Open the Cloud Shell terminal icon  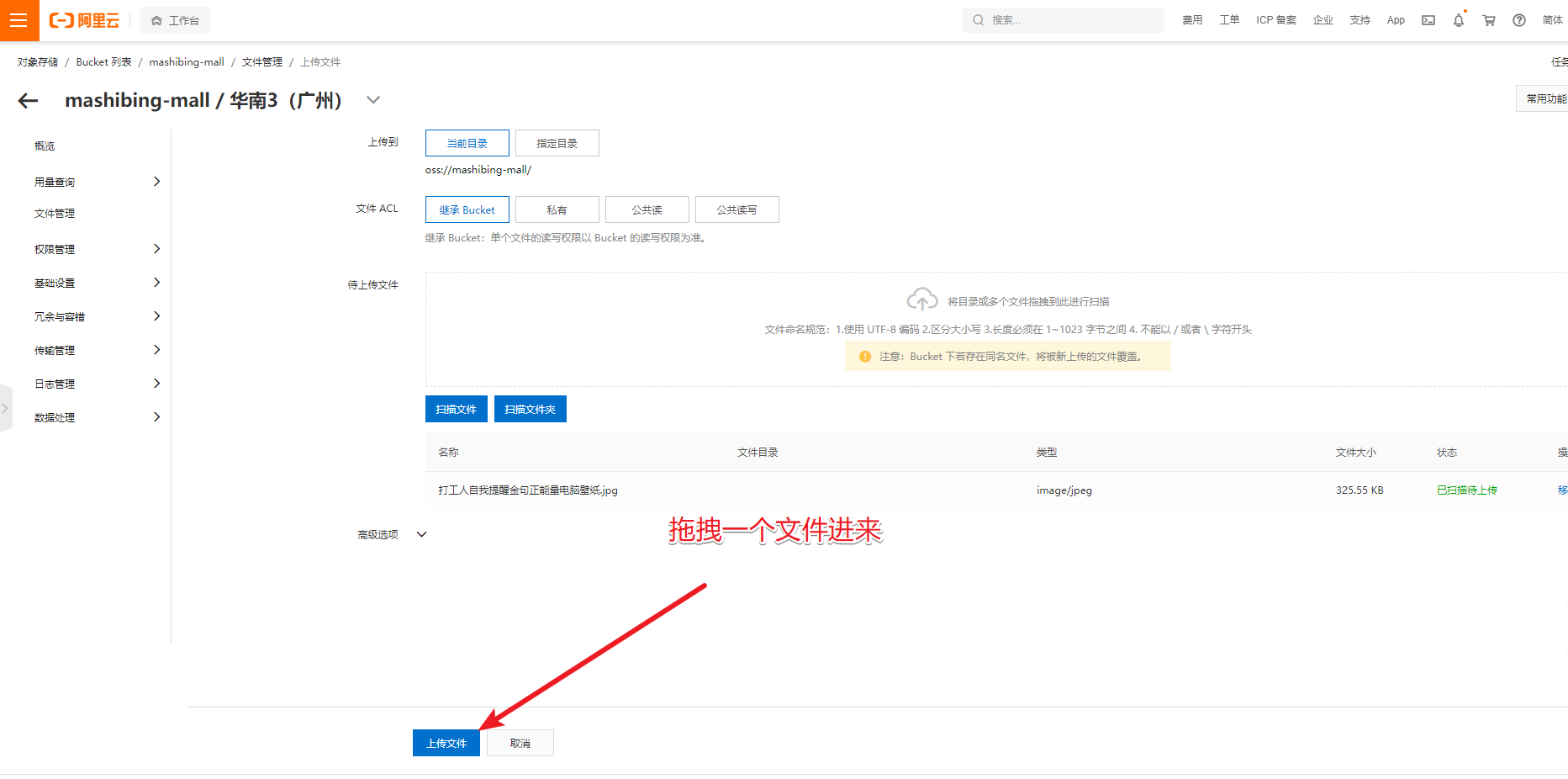1428,20
